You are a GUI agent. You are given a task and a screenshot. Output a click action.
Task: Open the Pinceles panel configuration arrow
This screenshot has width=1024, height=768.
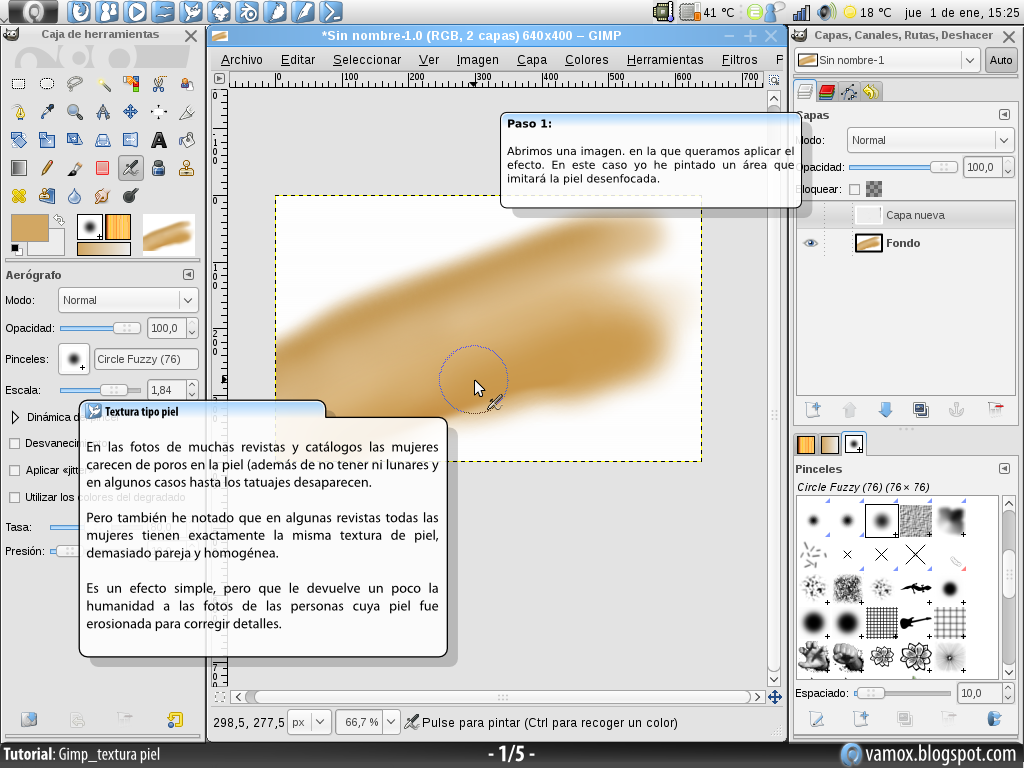coord(1004,469)
